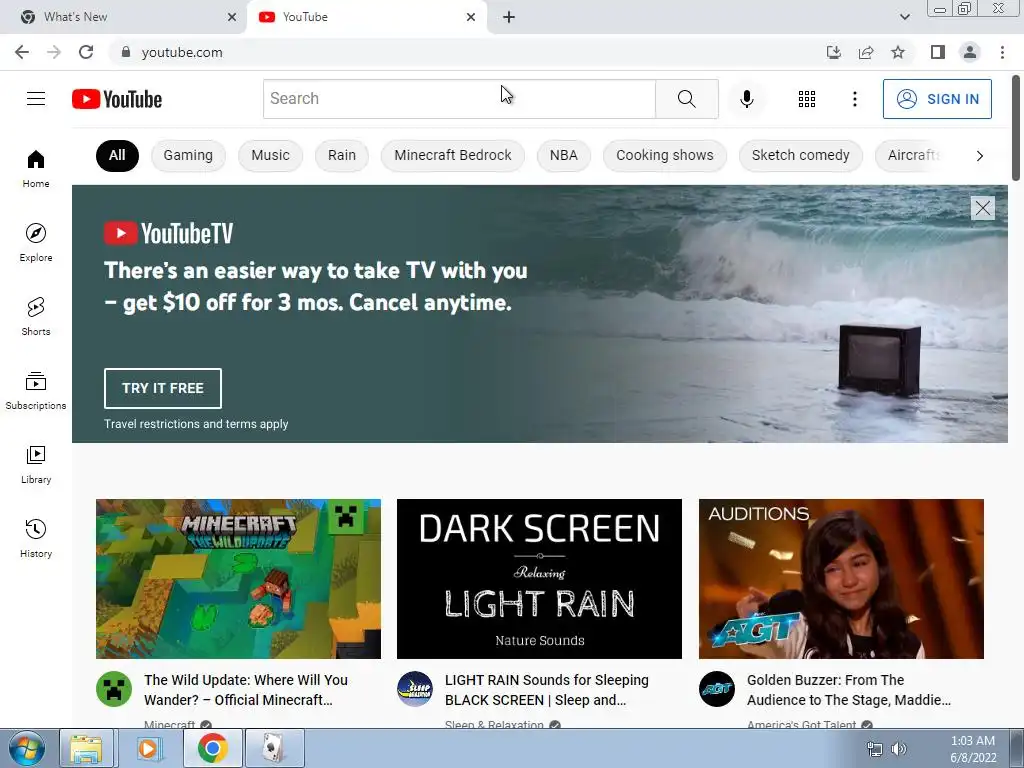Select the Minecraft Bedrock chip
The width and height of the screenshot is (1024, 768).
(453, 155)
